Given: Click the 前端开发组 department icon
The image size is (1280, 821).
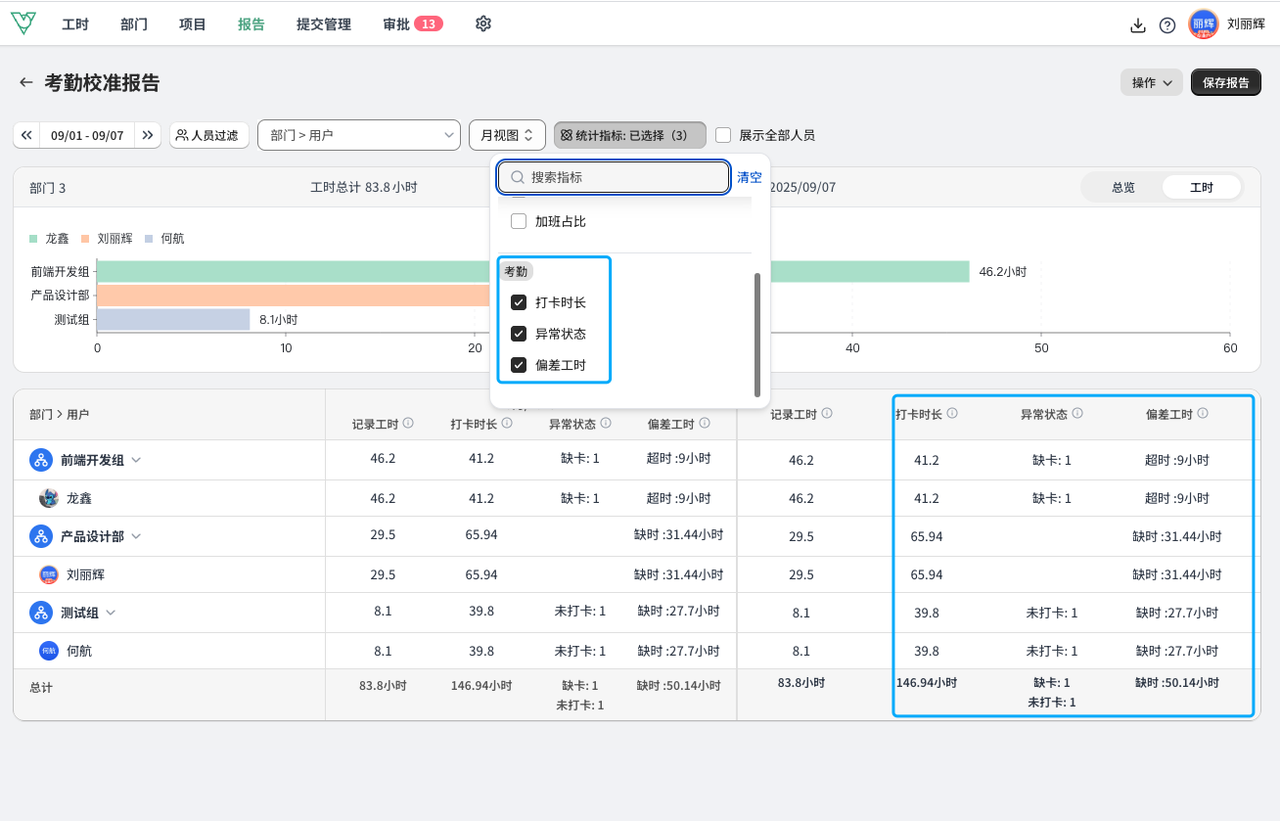Looking at the screenshot, I should [41, 460].
